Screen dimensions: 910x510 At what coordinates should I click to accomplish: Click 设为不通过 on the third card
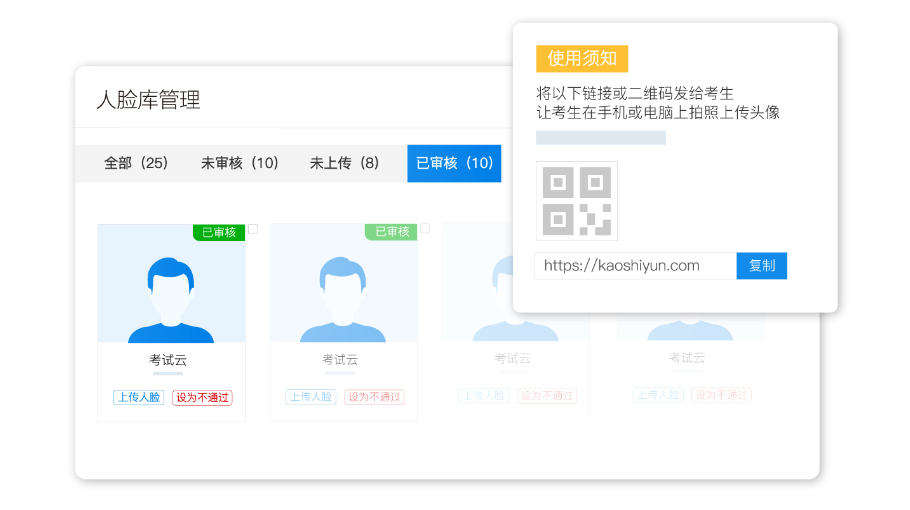[x=547, y=396]
